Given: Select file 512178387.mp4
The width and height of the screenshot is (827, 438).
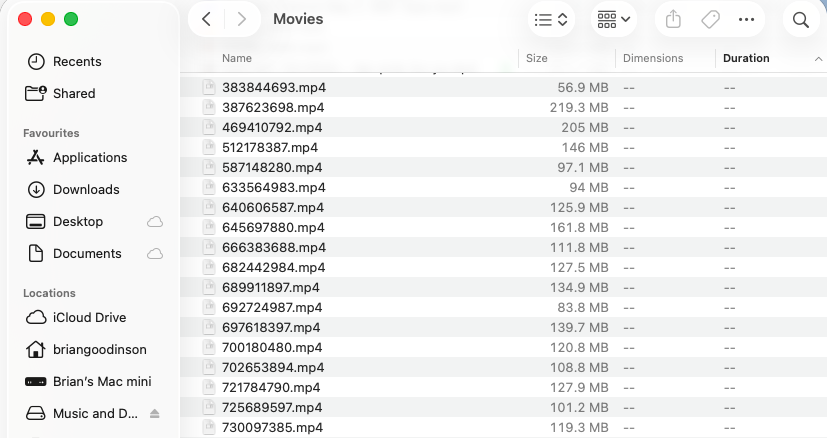Looking at the screenshot, I should pos(270,148).
